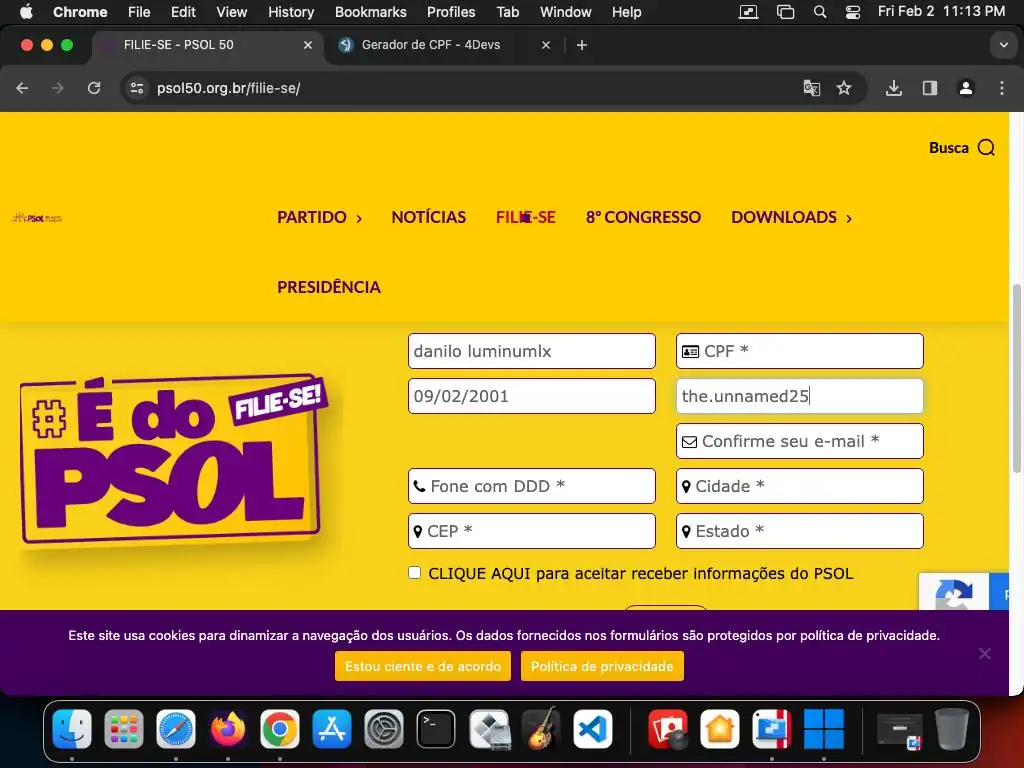Click the Chrome address bar URL
The height and width of the screenshot is (768, 1024).
pos(228,88)
